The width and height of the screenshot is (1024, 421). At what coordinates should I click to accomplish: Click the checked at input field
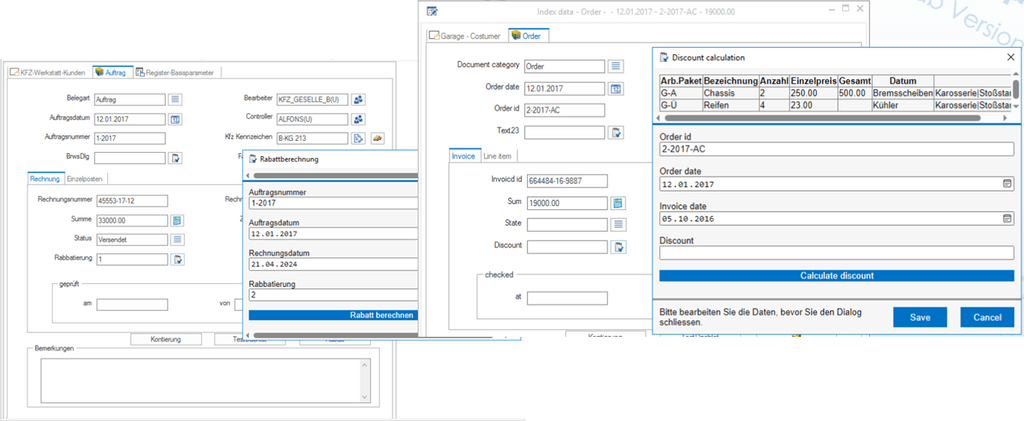568,298
